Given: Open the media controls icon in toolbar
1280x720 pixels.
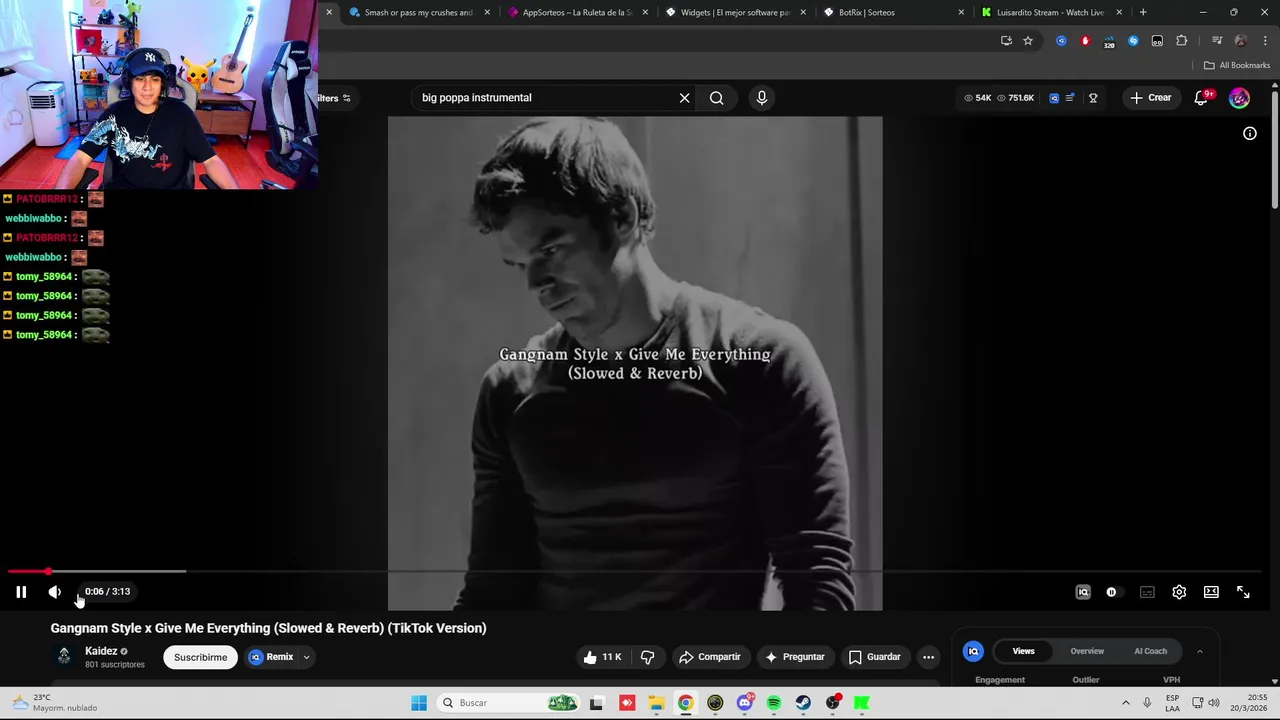Looking at the screenshot, I should [x=1217, y=41].
